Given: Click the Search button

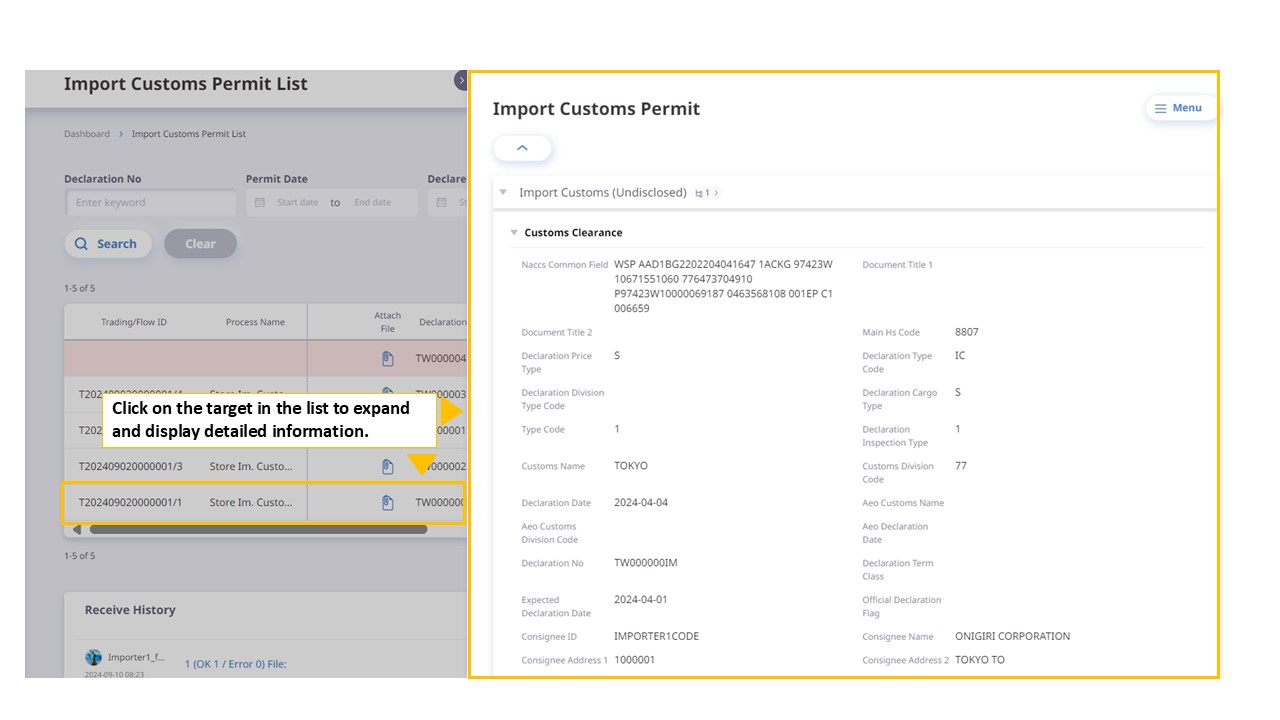Looking at the screenshot, I should (108, 244).
